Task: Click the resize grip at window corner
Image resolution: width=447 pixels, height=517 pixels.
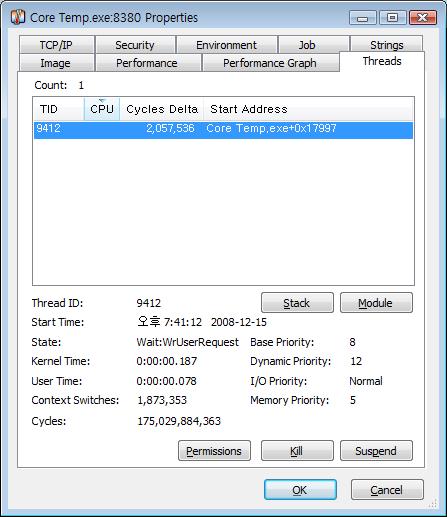Action: tap(434, 503)
